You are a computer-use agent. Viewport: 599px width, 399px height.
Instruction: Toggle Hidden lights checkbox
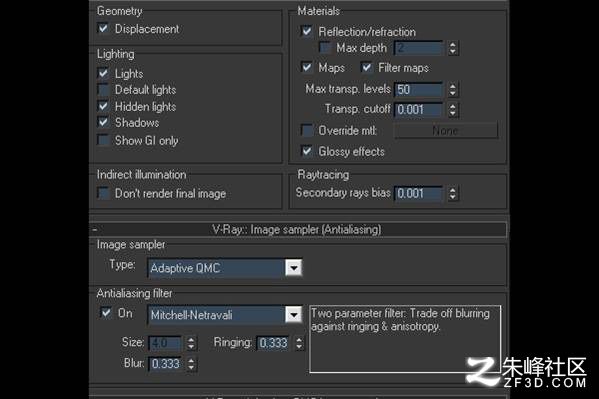[103, 106]
